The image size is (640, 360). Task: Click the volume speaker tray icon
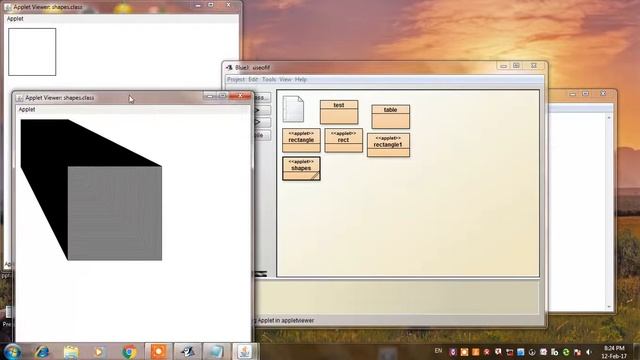tap(589, 352)
